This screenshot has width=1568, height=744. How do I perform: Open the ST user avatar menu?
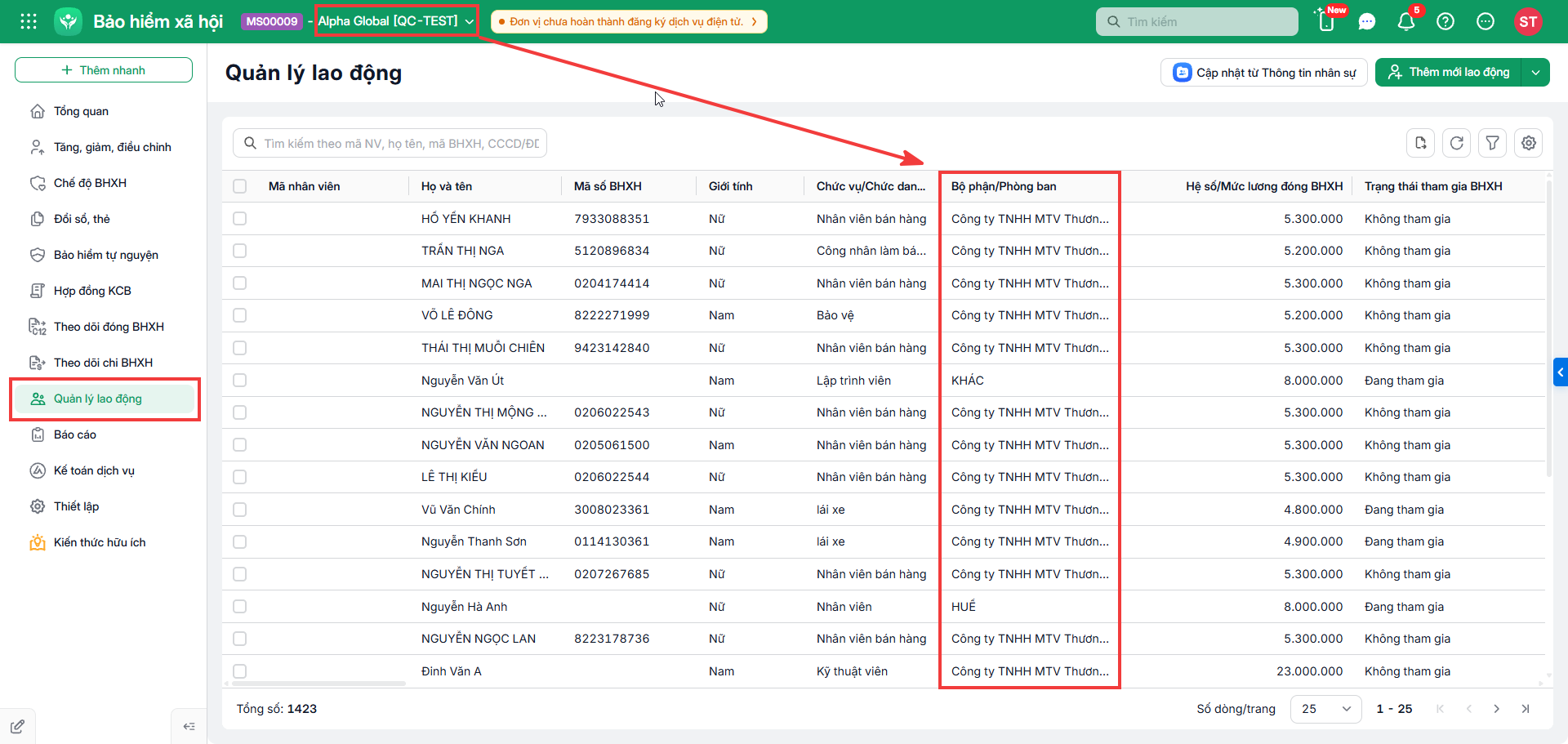point(1528,22)
